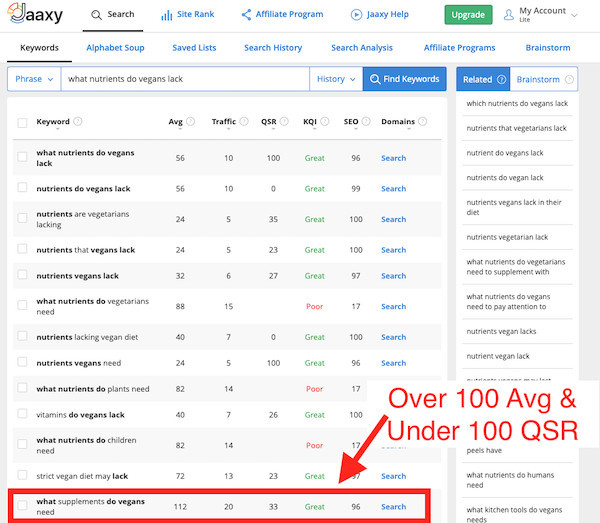Click related keyword 'which nutrients do vegans lack'
The width and height of the screenshot is (600, 523).
[517, 103]
